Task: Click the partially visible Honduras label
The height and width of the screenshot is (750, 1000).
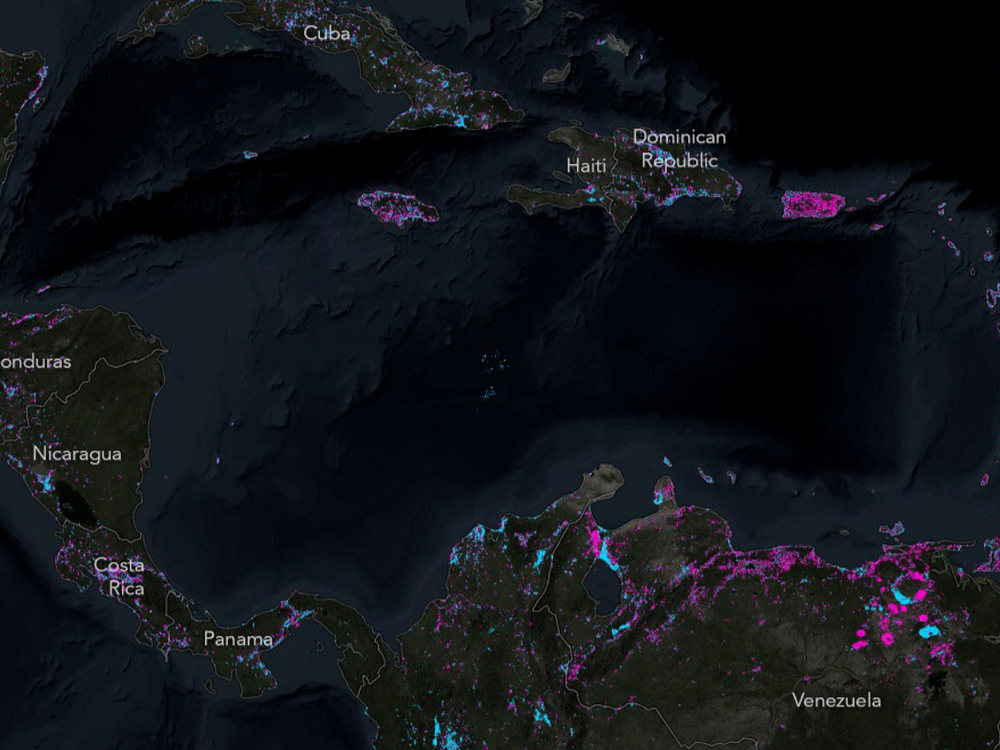Action: 36,362
